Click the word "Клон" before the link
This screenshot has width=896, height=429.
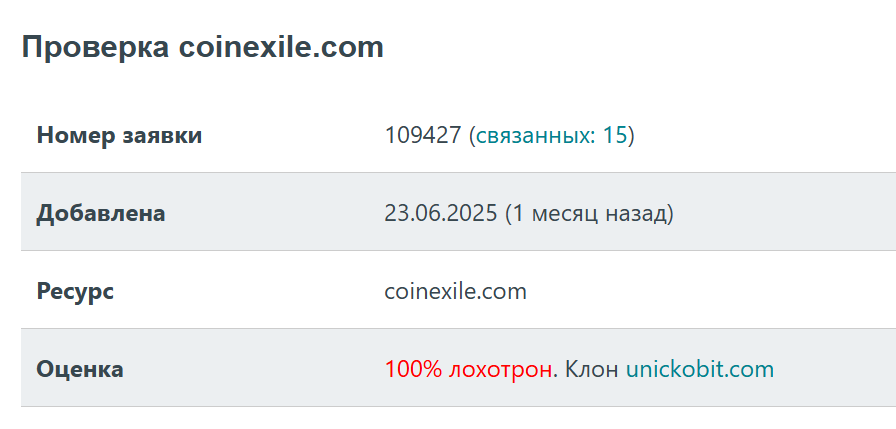click(x=592, y=369)
